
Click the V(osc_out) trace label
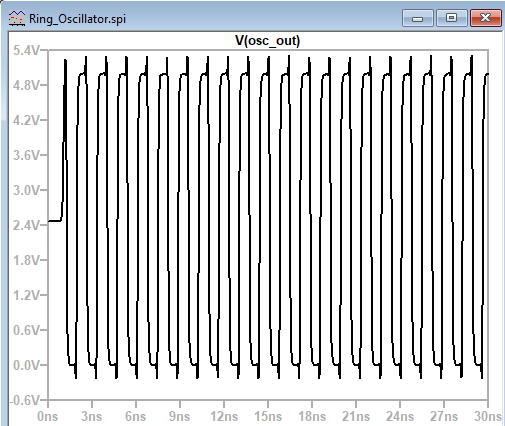pos(268,41)
